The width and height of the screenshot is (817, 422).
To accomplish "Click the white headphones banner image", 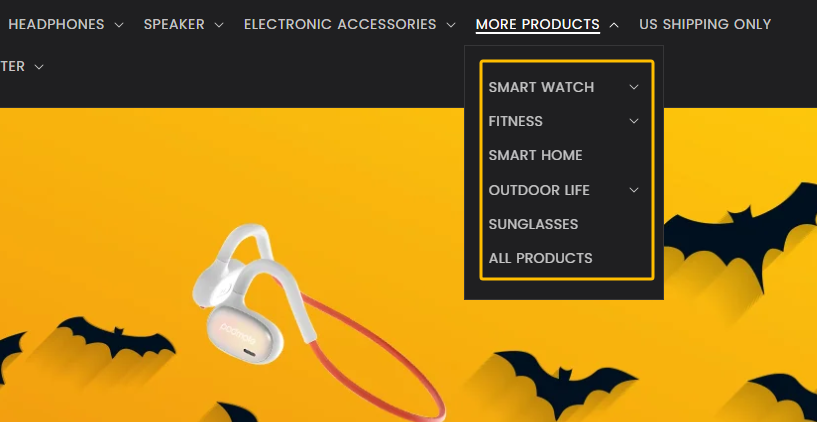I will click(319, 320).
